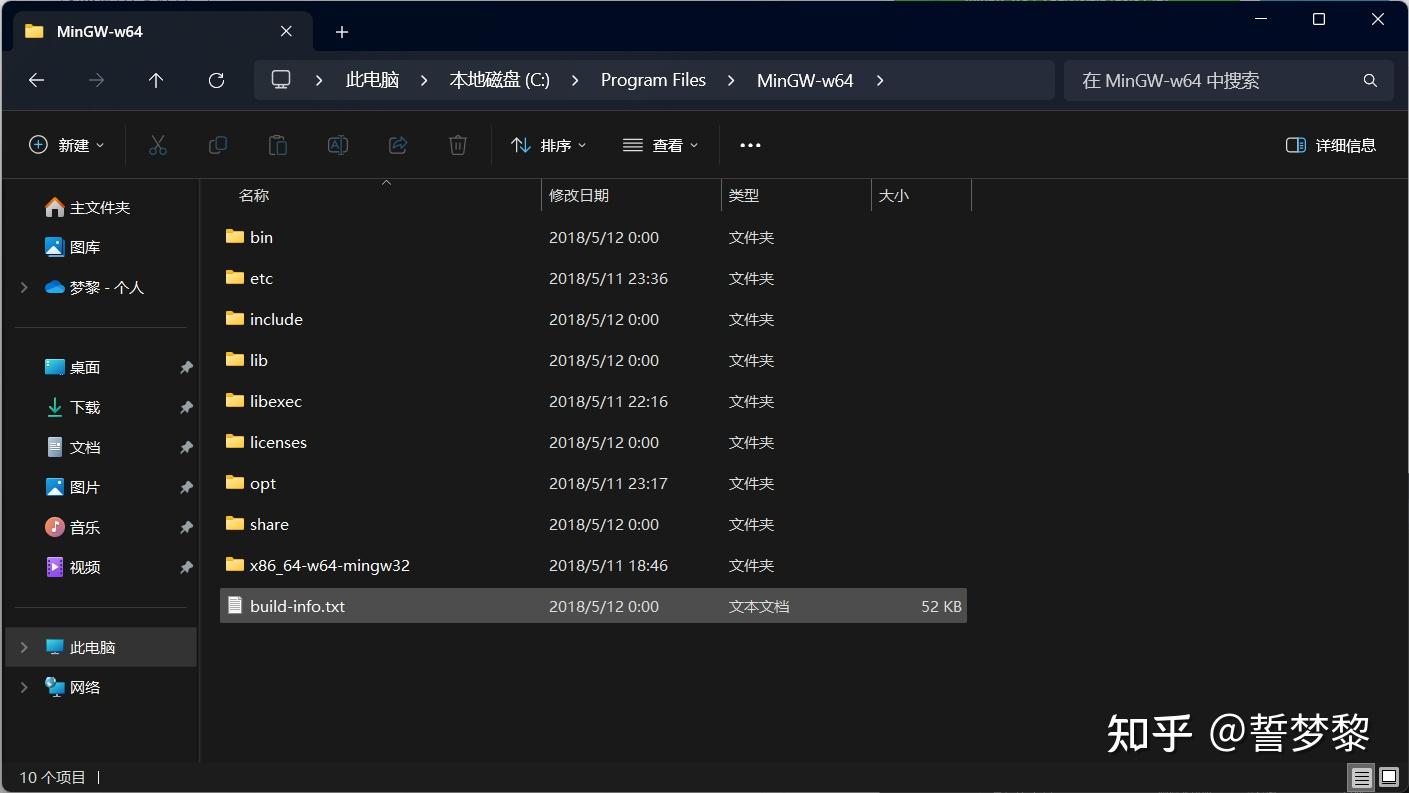Unpin 下载 using its pin icon

click(x=186, y=408)
